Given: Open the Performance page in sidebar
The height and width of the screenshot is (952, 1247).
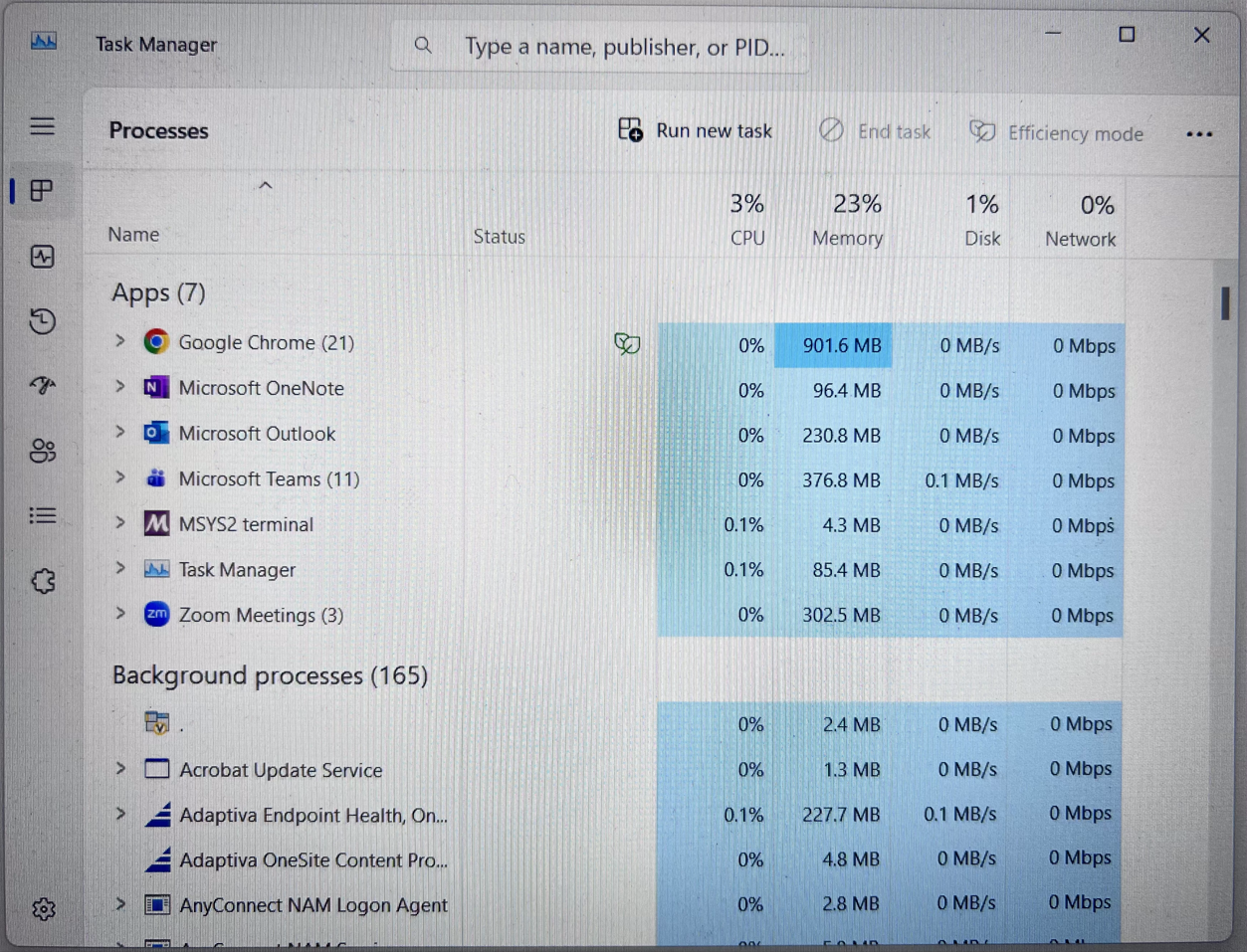Looking at the screenshot, I should [x=42, y=257].
